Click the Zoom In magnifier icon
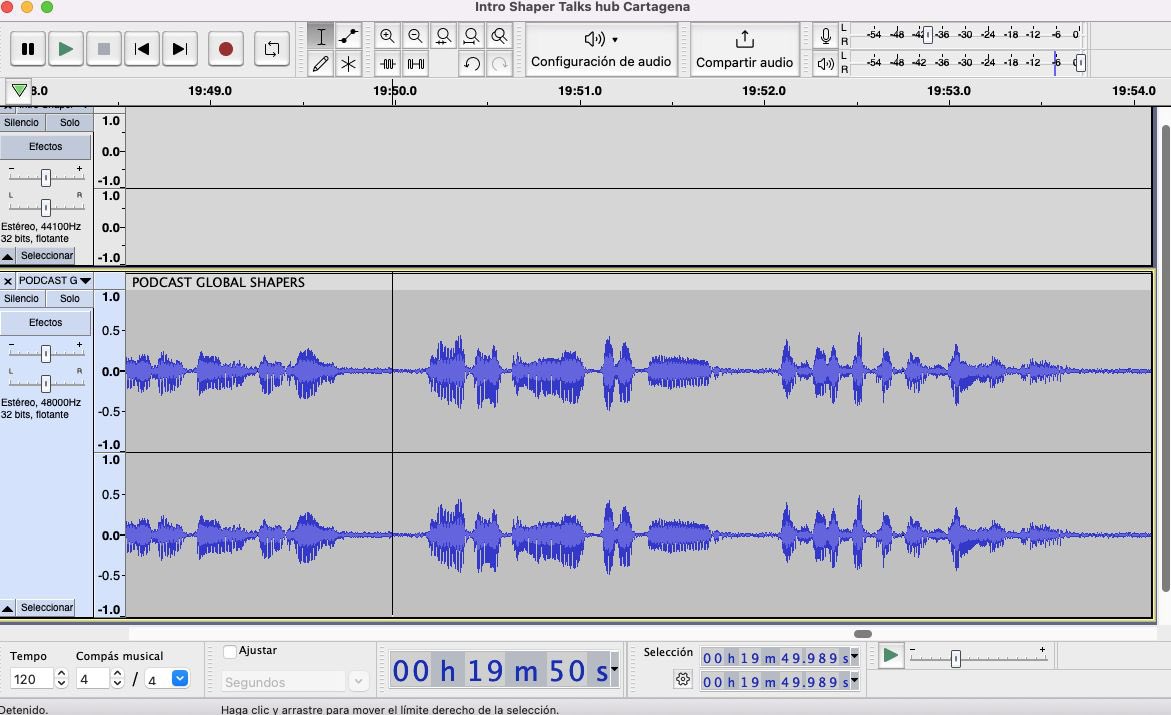The image size is (1171, 715). (387, 36)
